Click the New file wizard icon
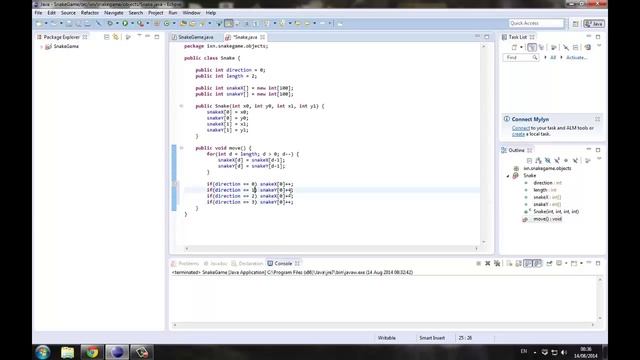This screenshot has height=360, width=640. [x=39, y=24]
